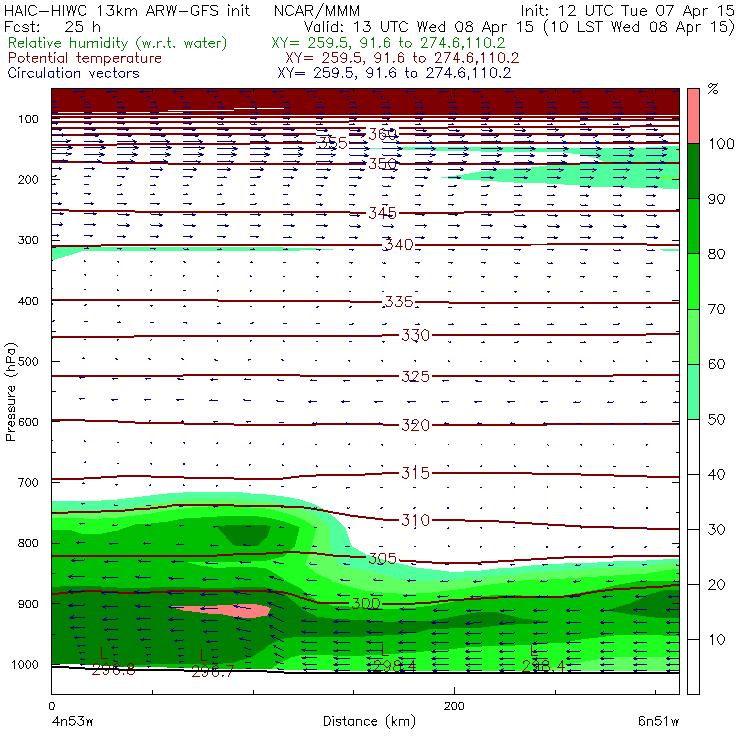
Task: Click the red XY= 259.5, 91.6 coordinates text
Action: 402,58
